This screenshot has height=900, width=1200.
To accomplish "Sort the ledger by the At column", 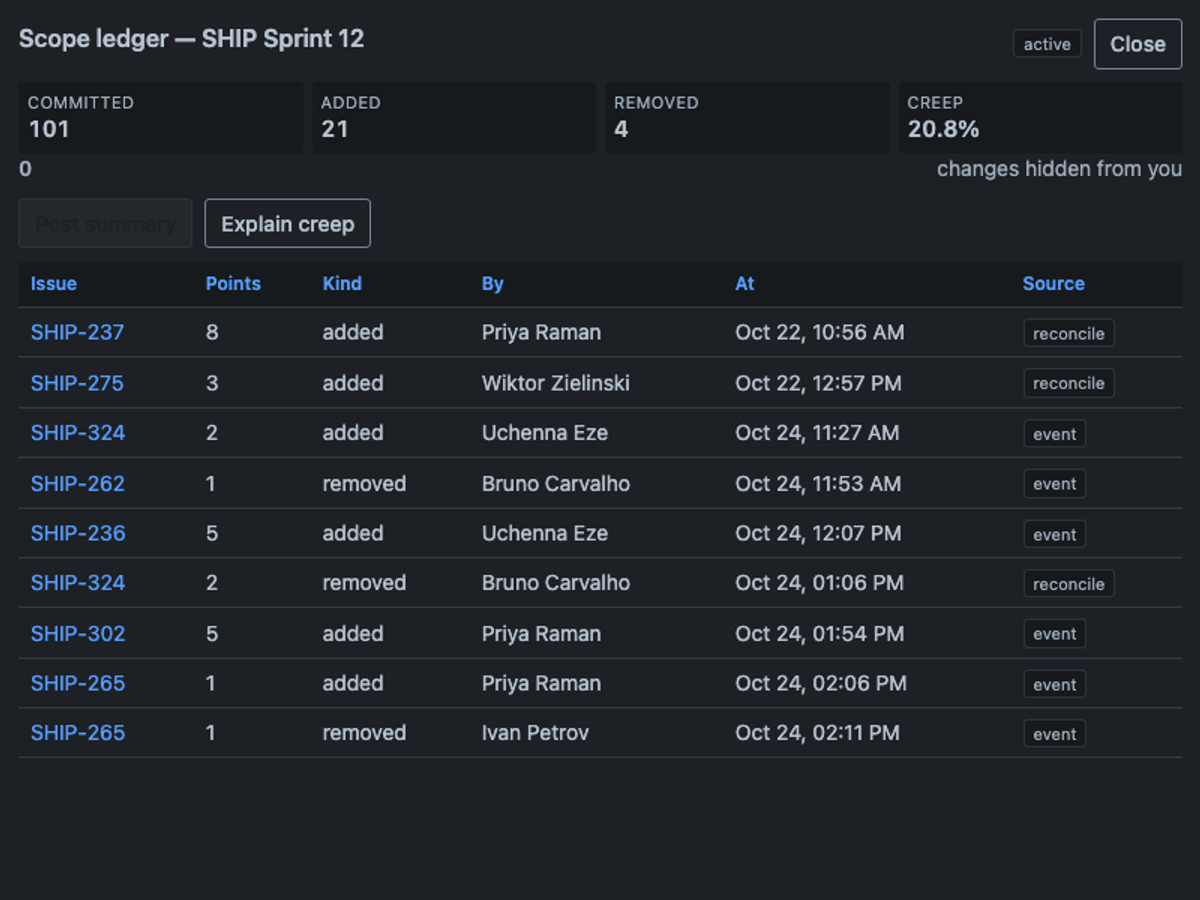I will click(x=745, y=284).
